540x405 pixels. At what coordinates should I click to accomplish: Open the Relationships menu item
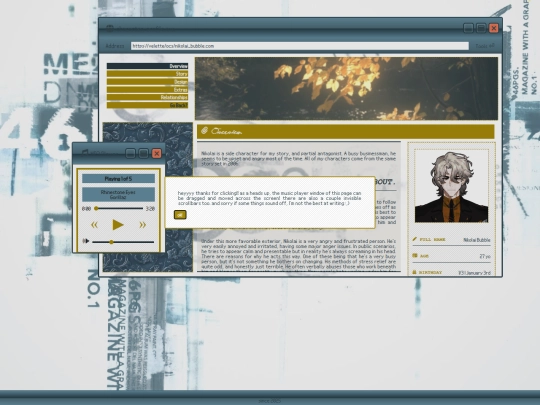pos(147,97)
